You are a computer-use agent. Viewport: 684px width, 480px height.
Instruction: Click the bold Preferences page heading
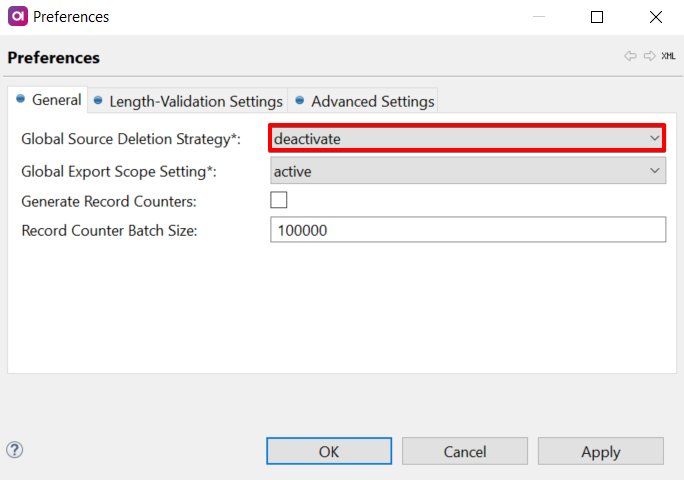click(53, 58)
